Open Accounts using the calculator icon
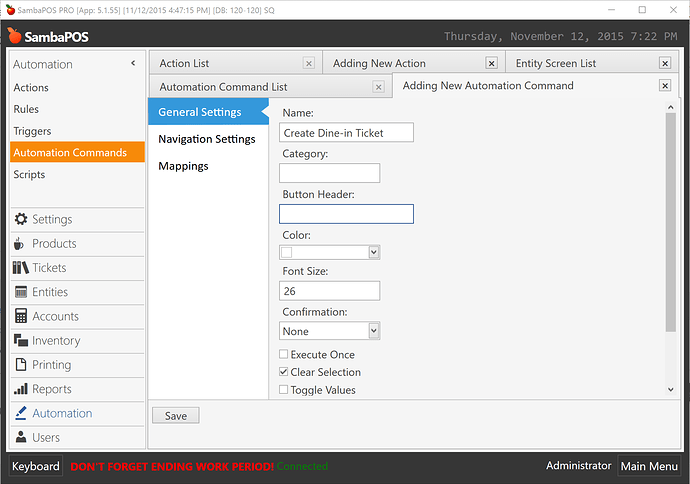This screenshot has width=690, height=484. [21, 316]
